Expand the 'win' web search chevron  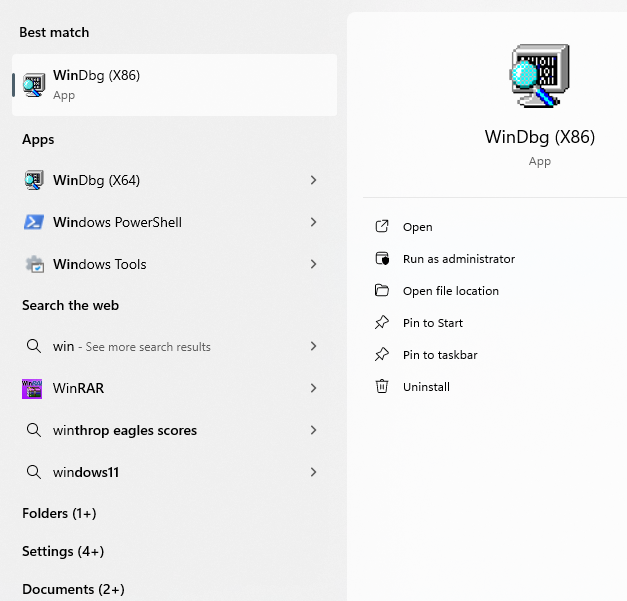pyautogui.click(x=314, y=346)
